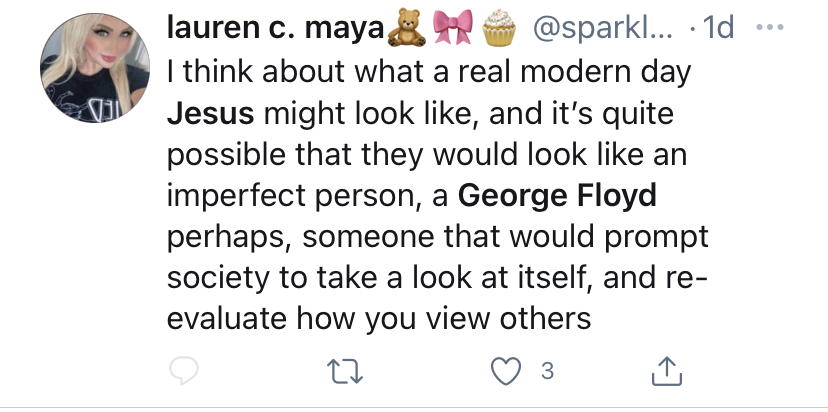Click the pink ribbon bow emoji
828x412 pixels.
tap(453, 27)
